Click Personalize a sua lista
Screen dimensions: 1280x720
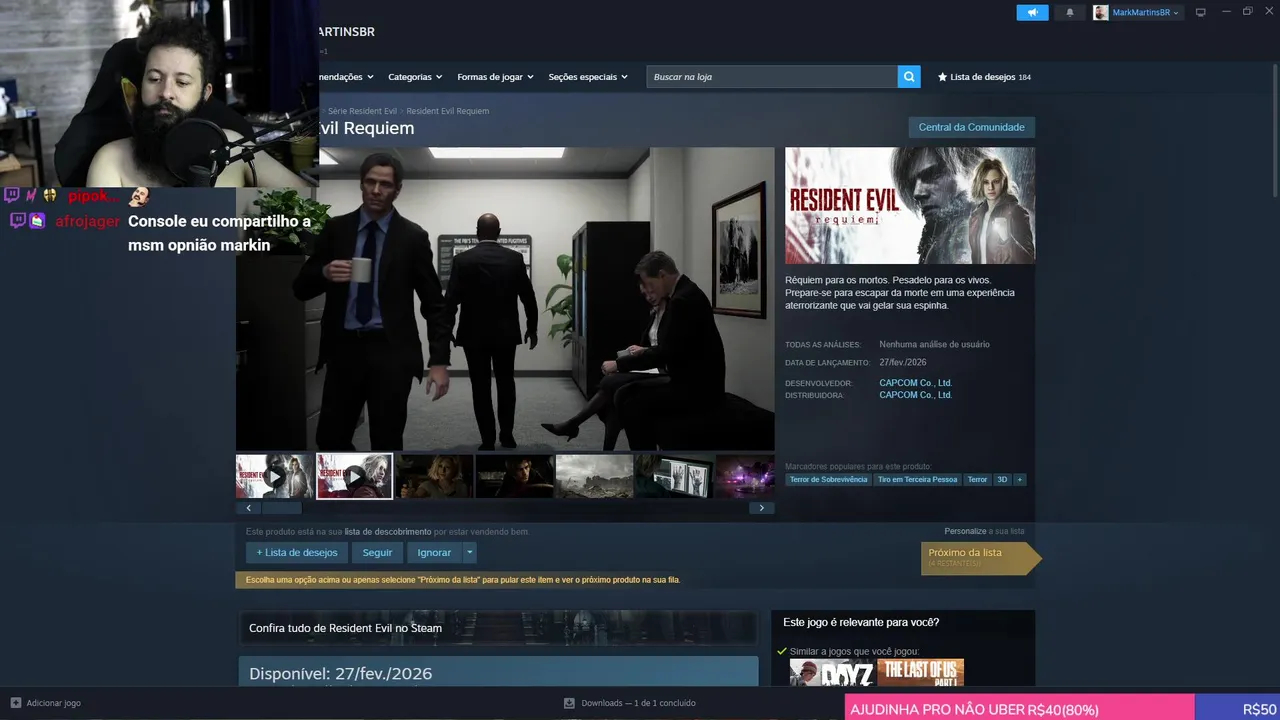pyautogui.click(x=984, y=531)
